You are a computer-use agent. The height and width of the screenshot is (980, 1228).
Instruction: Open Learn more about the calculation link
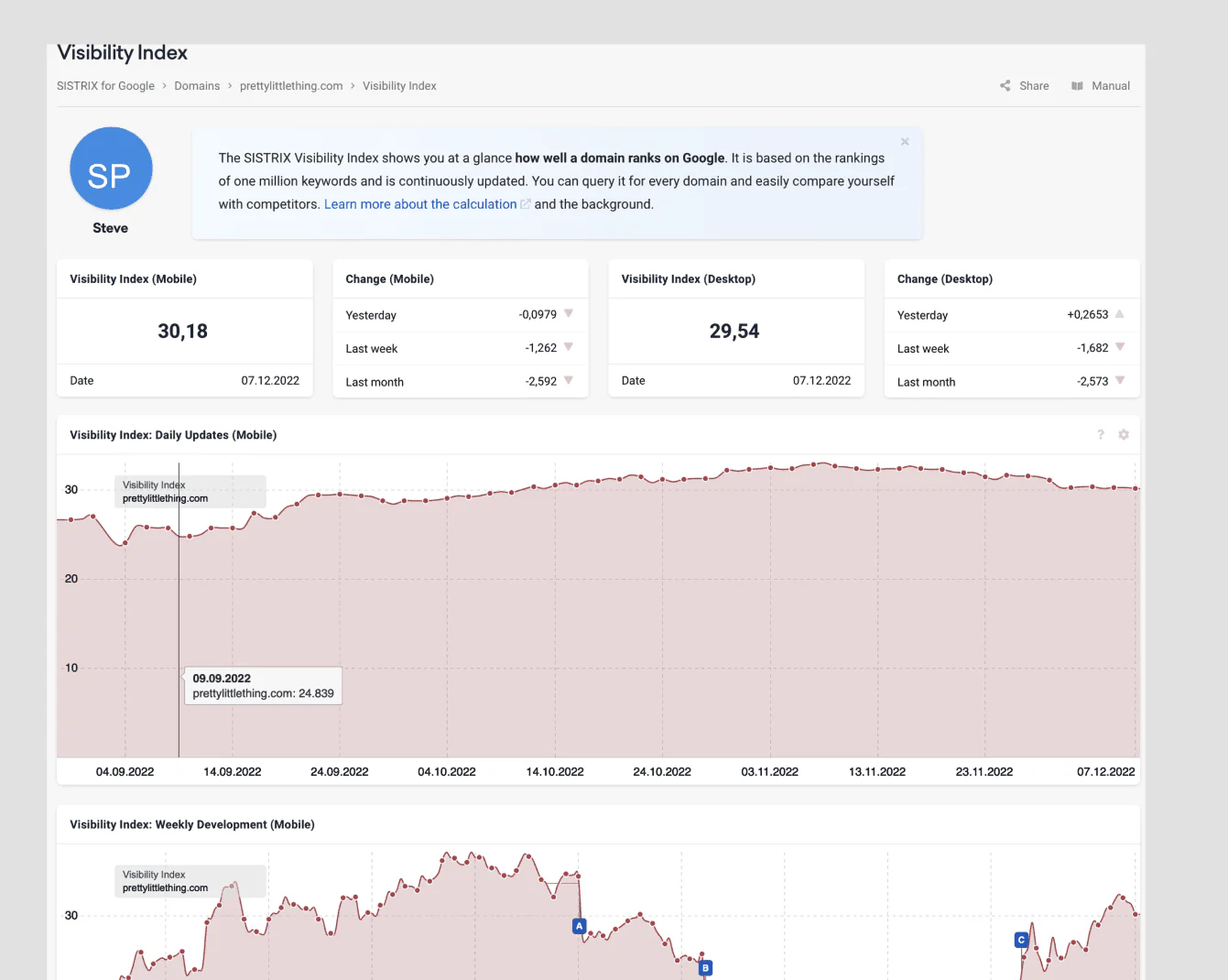tap(420, 204)
